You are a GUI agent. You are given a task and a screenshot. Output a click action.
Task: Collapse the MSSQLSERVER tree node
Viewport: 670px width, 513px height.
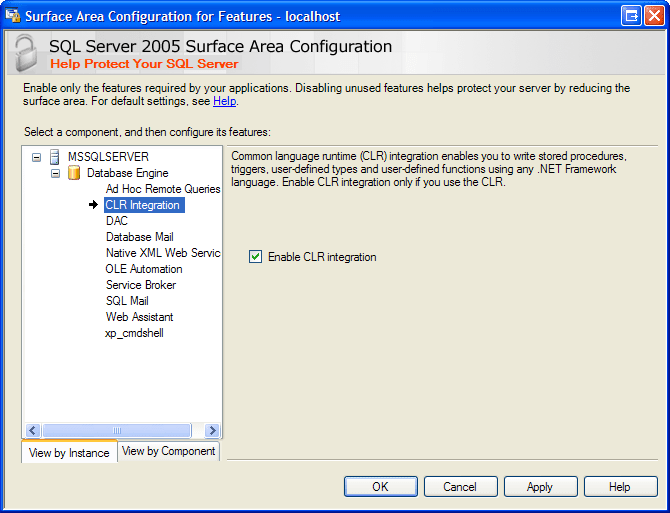(37, 157)
